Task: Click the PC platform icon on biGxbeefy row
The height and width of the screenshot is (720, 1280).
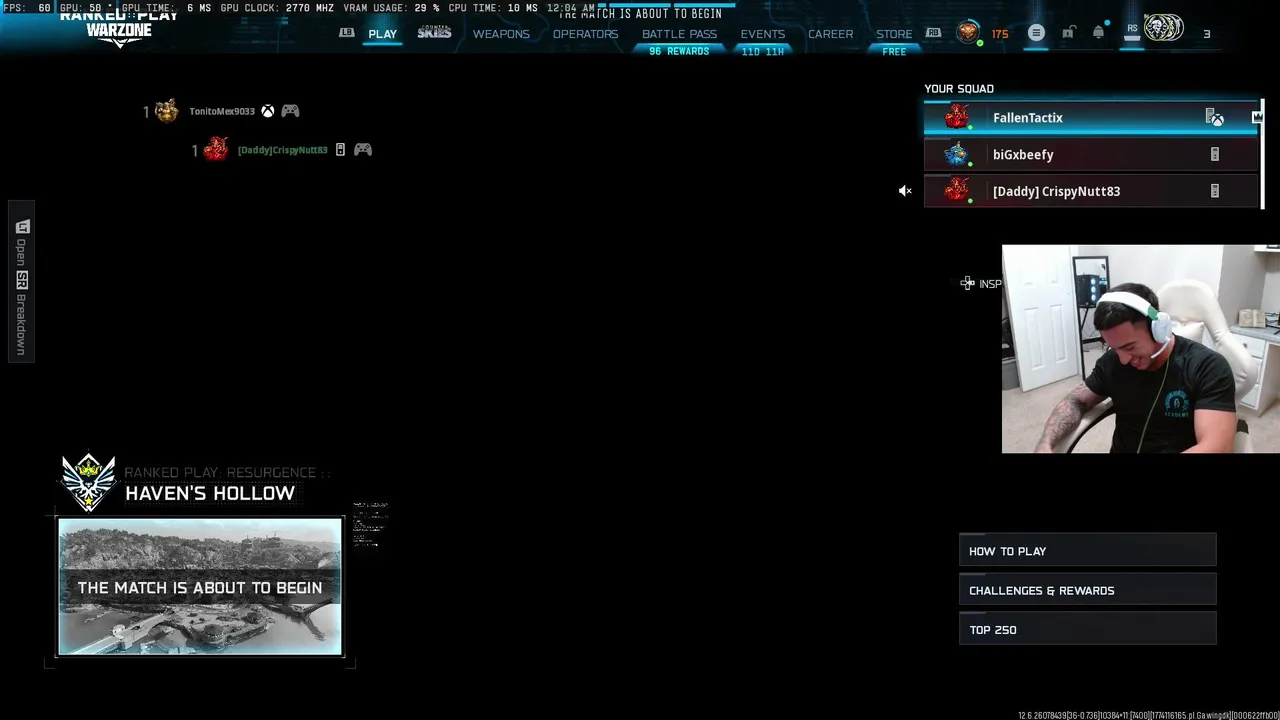Action: coord(1215,155)
